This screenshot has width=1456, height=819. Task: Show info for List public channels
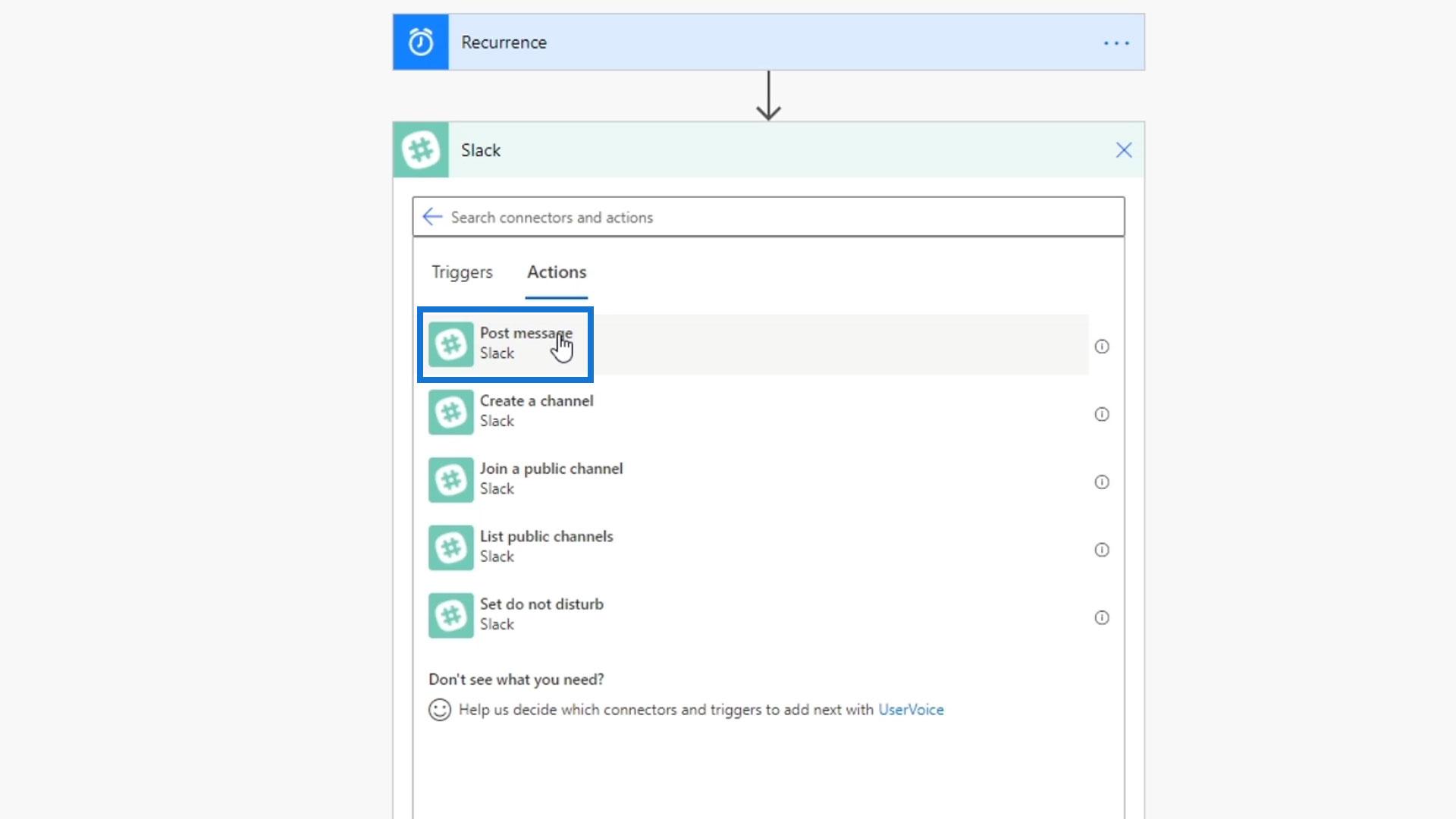tap(1101, 550)
